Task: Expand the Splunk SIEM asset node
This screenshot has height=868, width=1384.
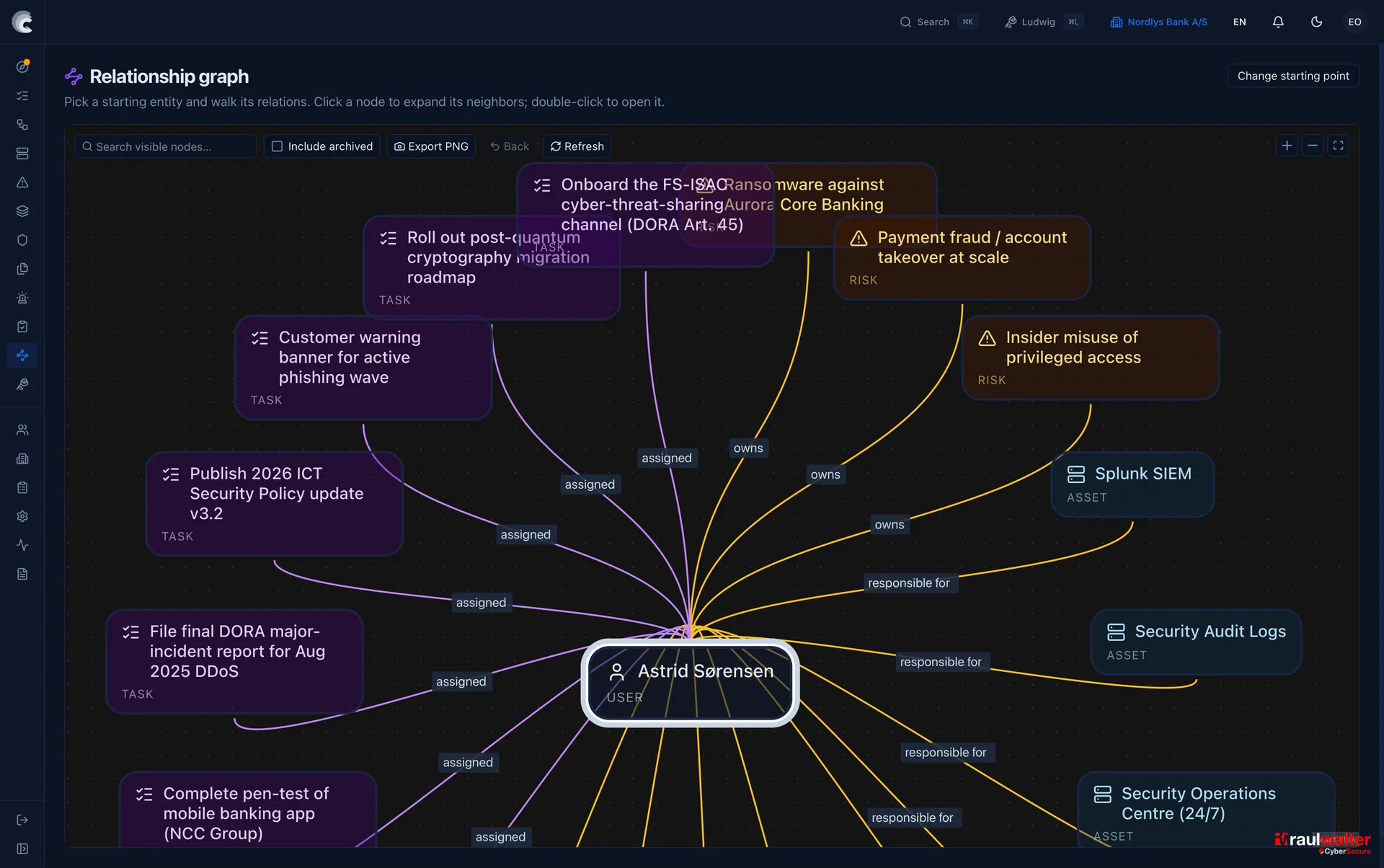Action: pos(1132,484)
